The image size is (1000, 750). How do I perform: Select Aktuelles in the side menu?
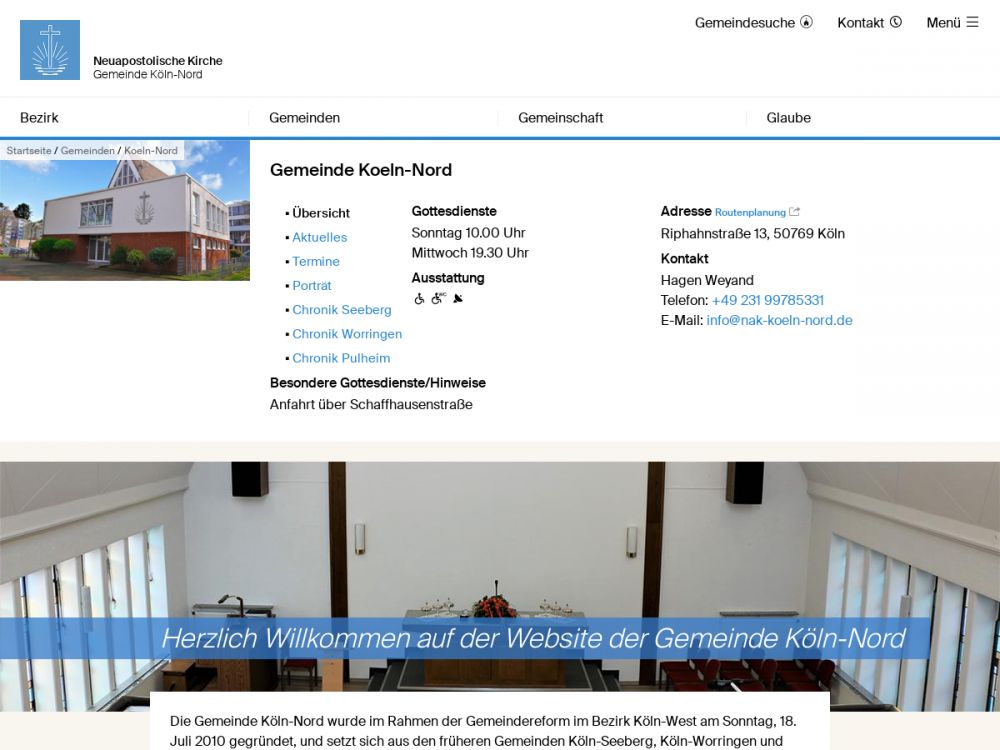pos(319,238)
